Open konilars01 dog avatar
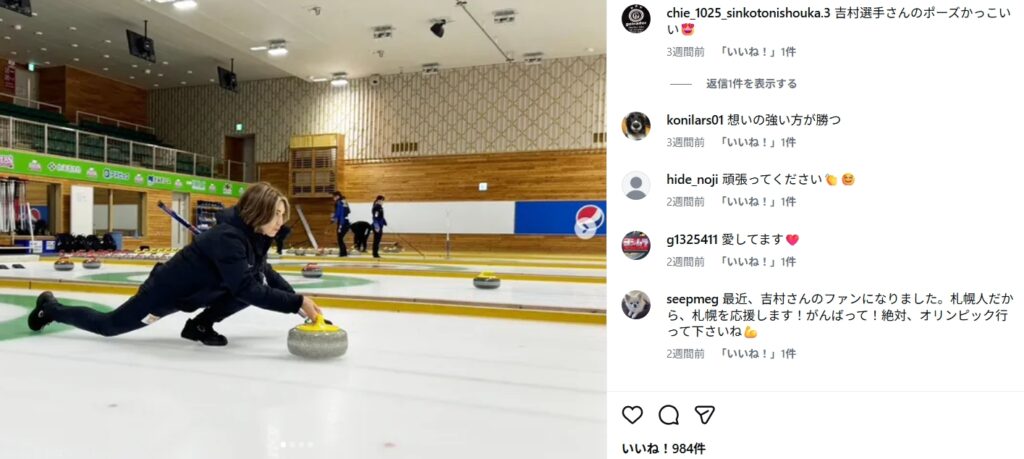 click(635, 125)
